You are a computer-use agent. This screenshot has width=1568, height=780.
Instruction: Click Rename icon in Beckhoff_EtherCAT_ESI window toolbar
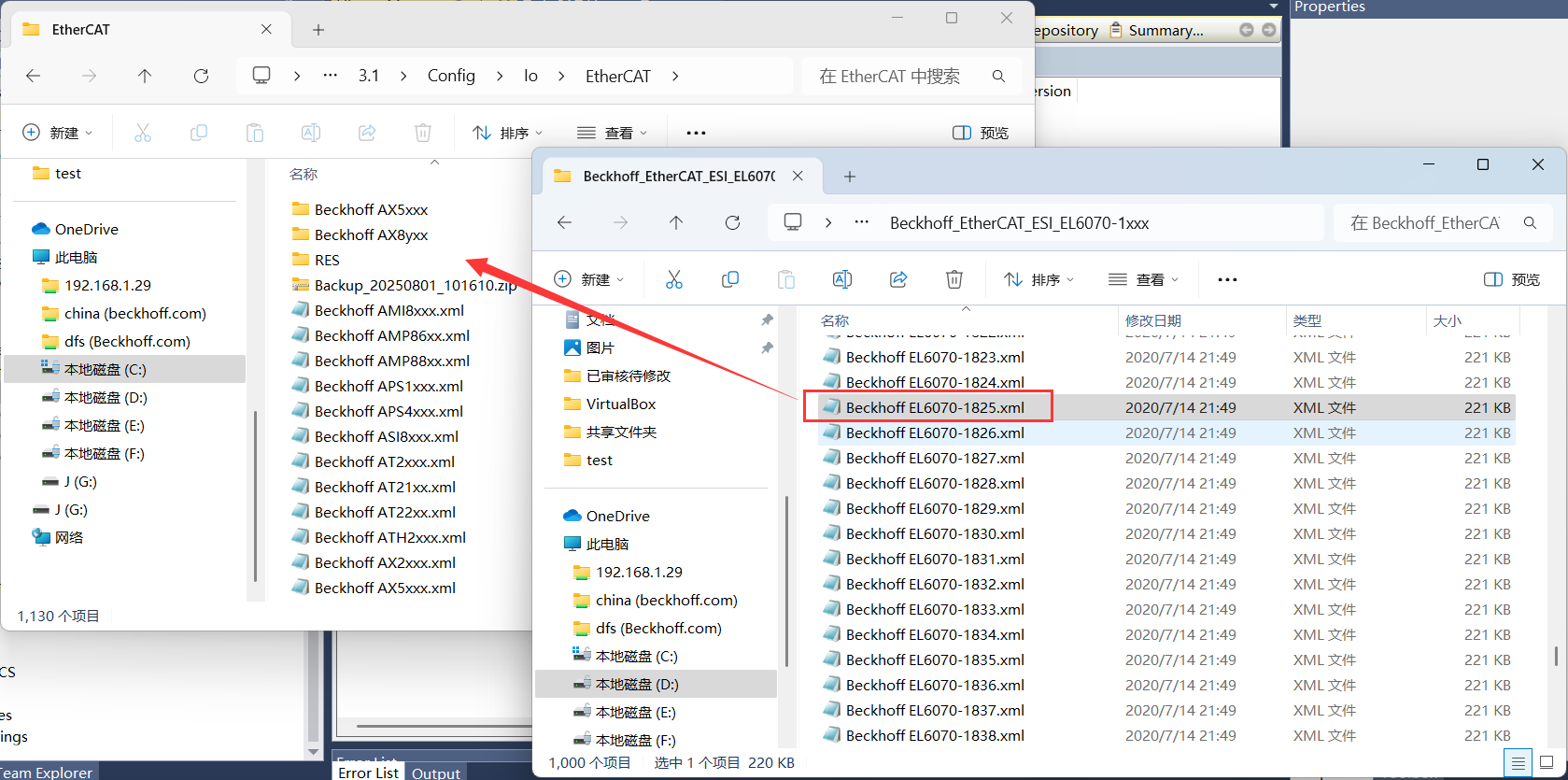point(842,279)
